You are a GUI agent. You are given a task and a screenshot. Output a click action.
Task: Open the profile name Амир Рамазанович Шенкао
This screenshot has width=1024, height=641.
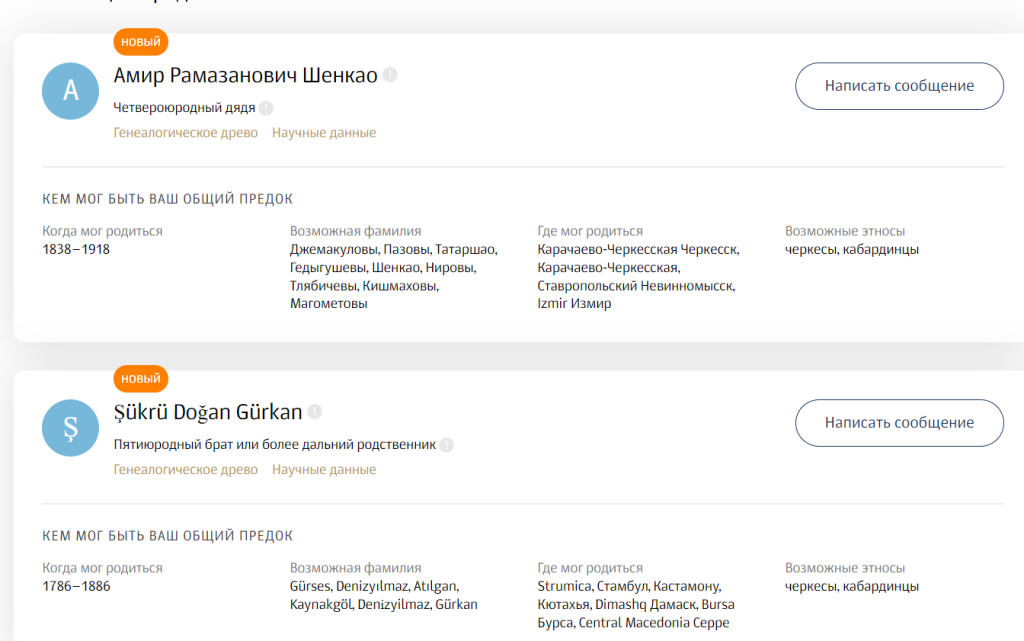click(245, 76)
